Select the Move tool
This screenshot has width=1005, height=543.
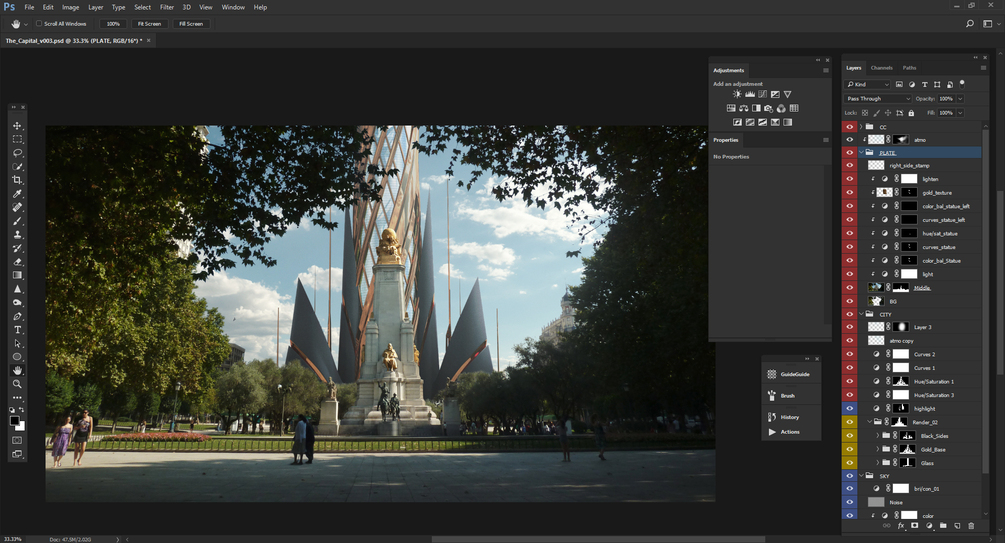click(x=17, y=126)
